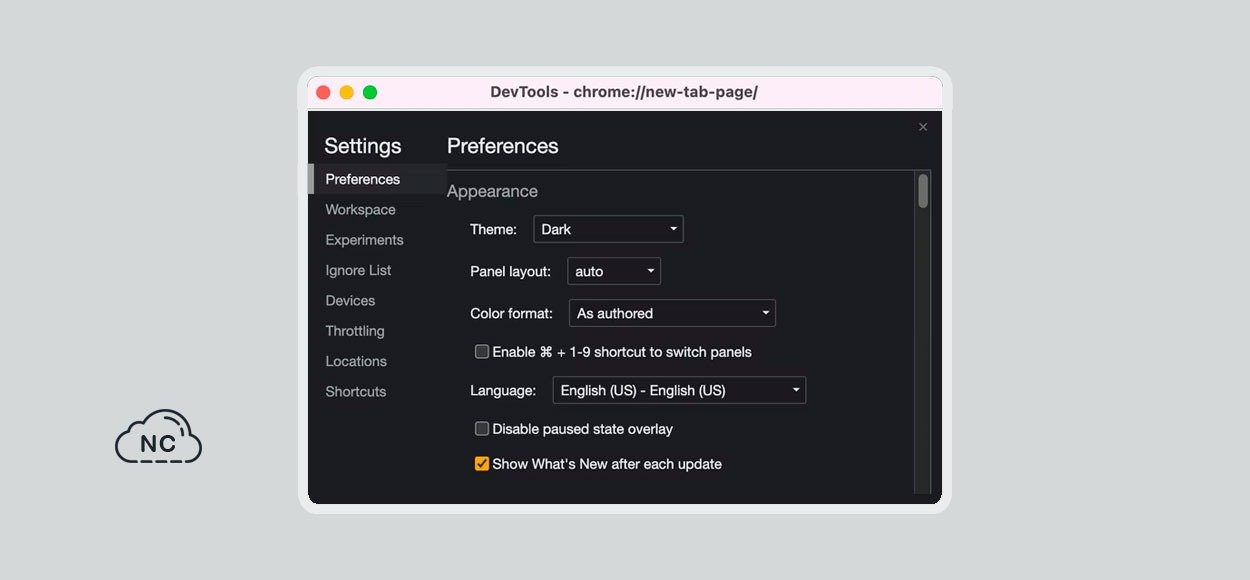Click the Theme: label

click(493, 229)
